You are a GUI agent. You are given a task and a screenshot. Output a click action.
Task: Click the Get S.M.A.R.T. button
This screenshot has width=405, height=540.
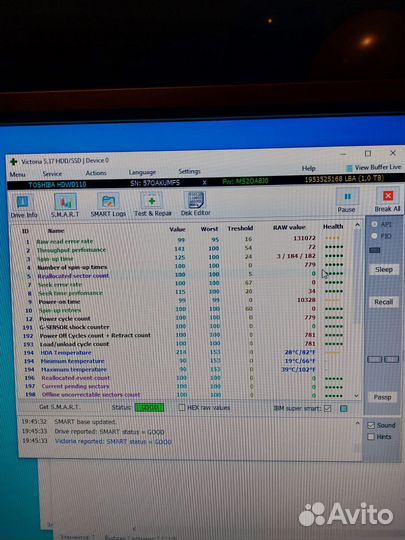tap(59, 407)
